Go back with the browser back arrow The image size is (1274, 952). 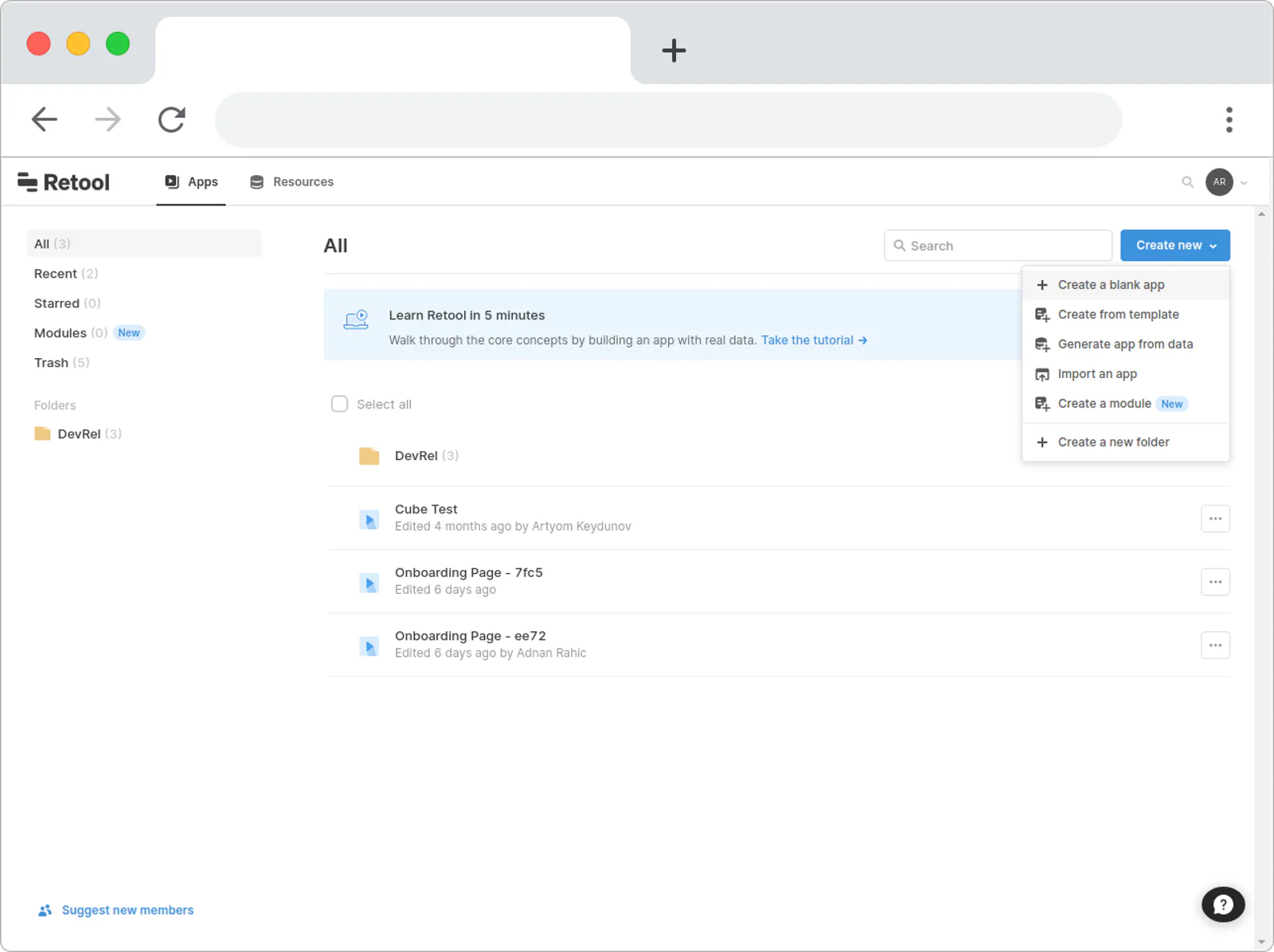click(44, 119)
